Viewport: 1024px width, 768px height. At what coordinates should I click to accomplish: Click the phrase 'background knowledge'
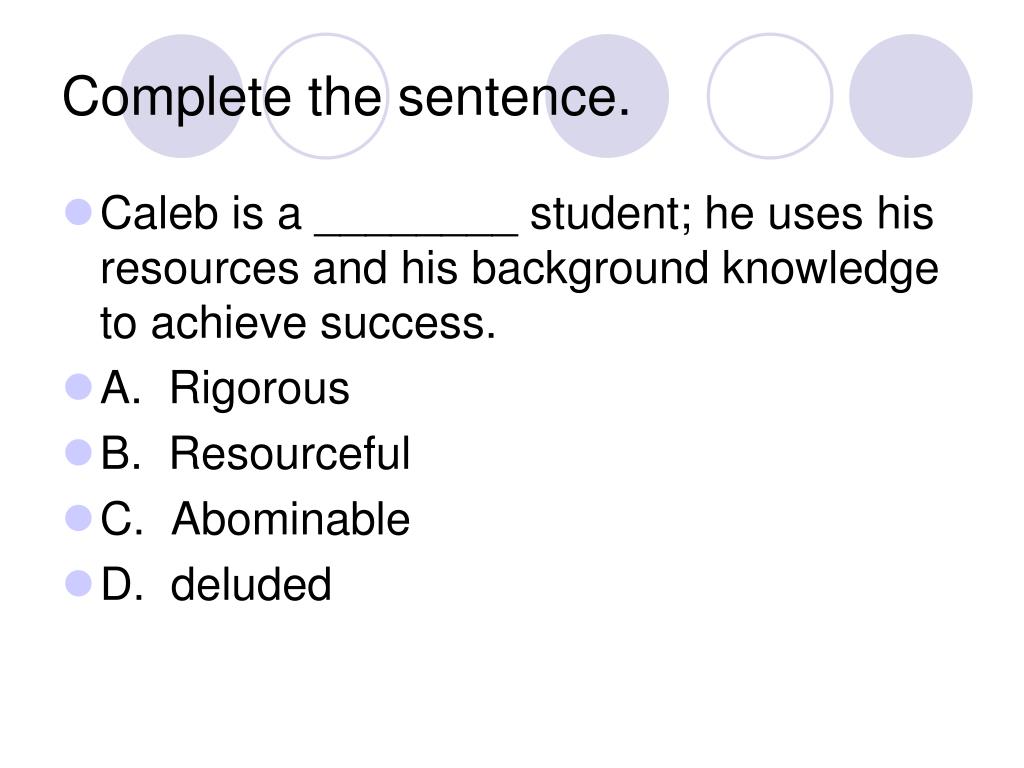(705, 269)
